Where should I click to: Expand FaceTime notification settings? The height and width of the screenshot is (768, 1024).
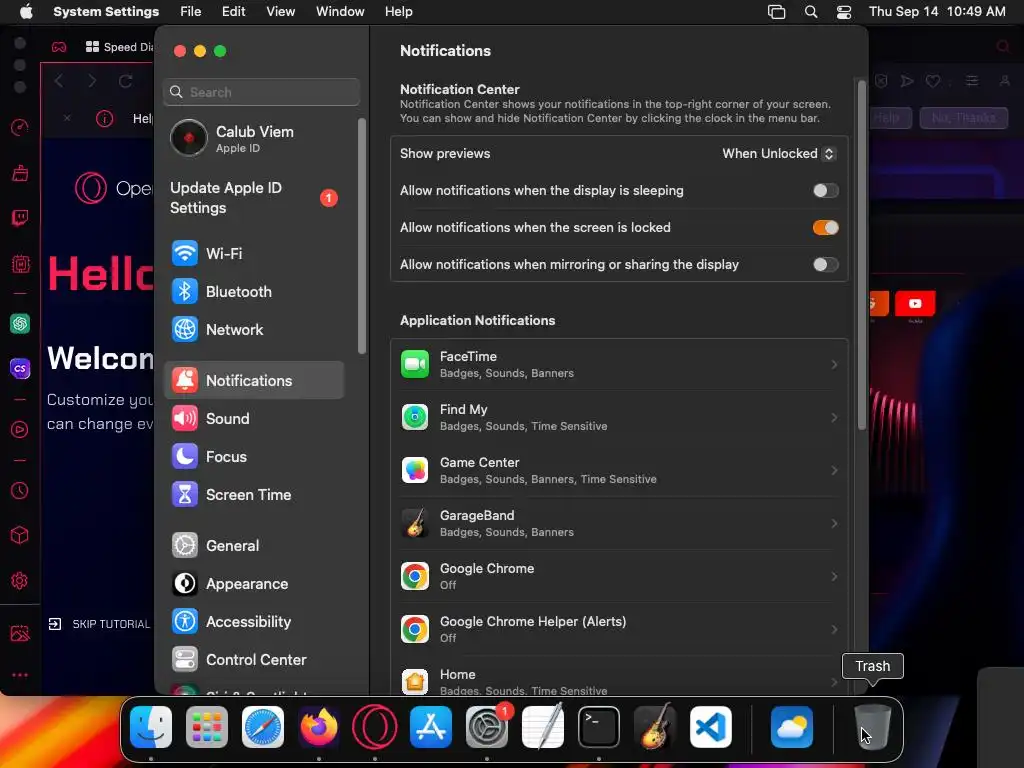point(618,364)
